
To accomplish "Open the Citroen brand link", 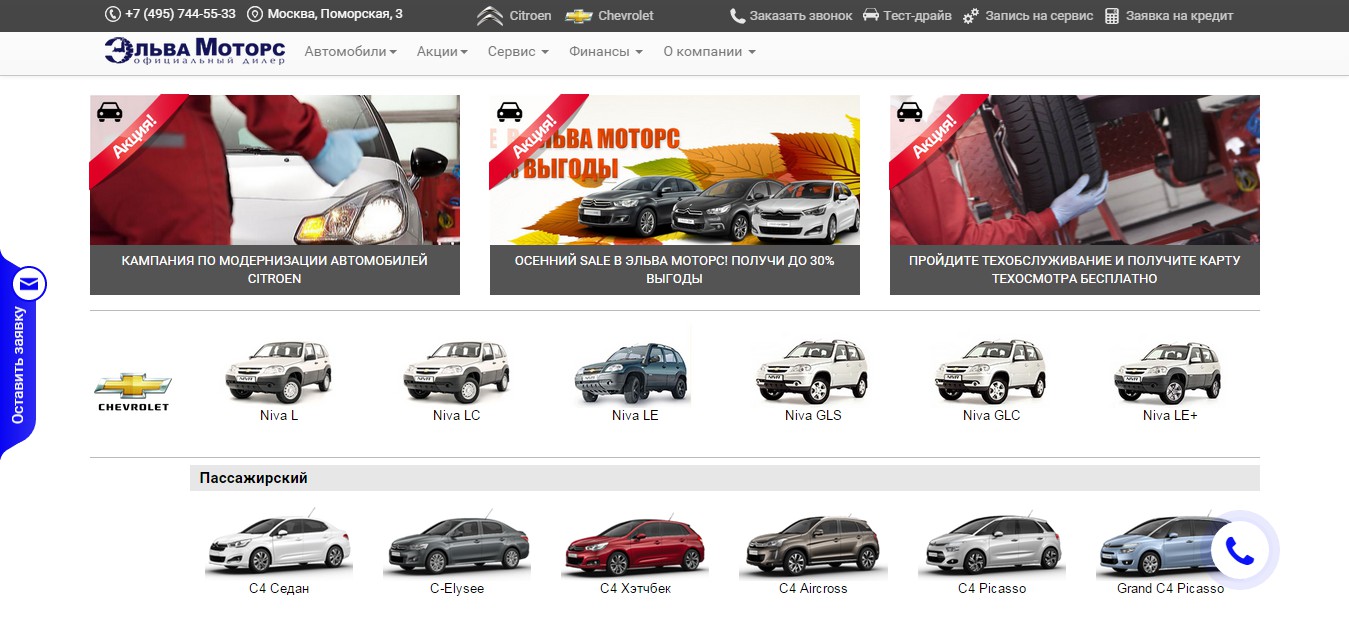I will click(x=514, y=16).
